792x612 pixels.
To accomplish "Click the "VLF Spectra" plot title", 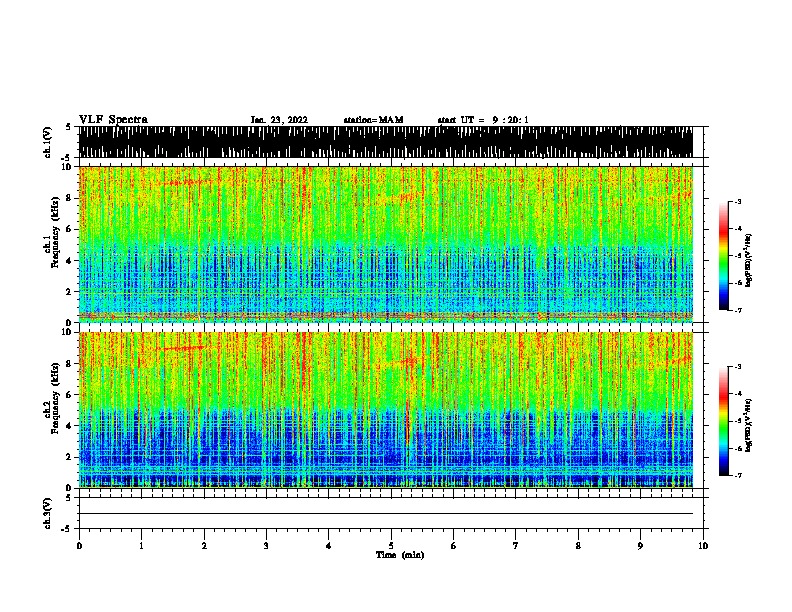I will coord(113,120).
